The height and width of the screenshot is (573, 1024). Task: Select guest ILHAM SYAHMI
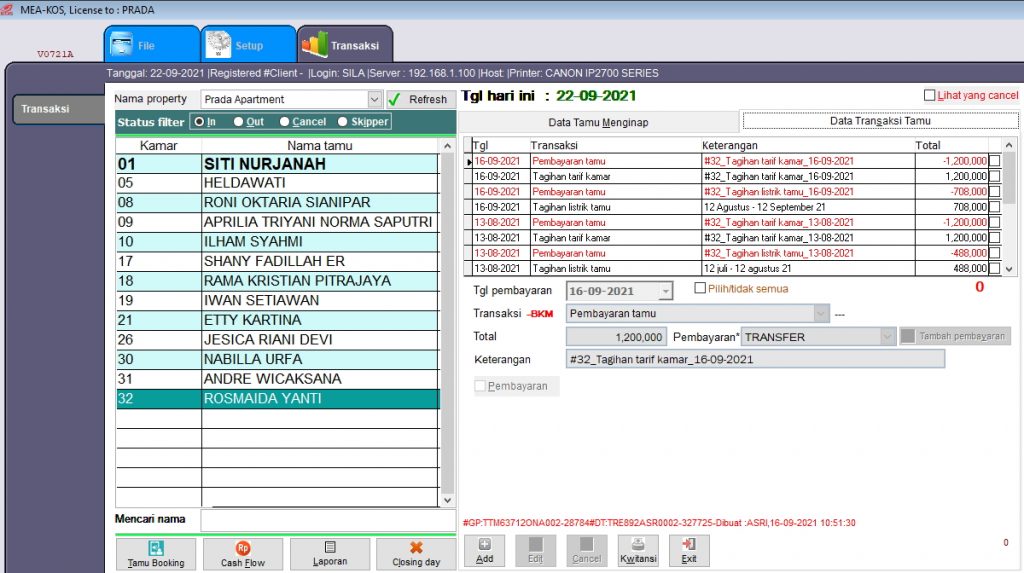tap(278, 242)
